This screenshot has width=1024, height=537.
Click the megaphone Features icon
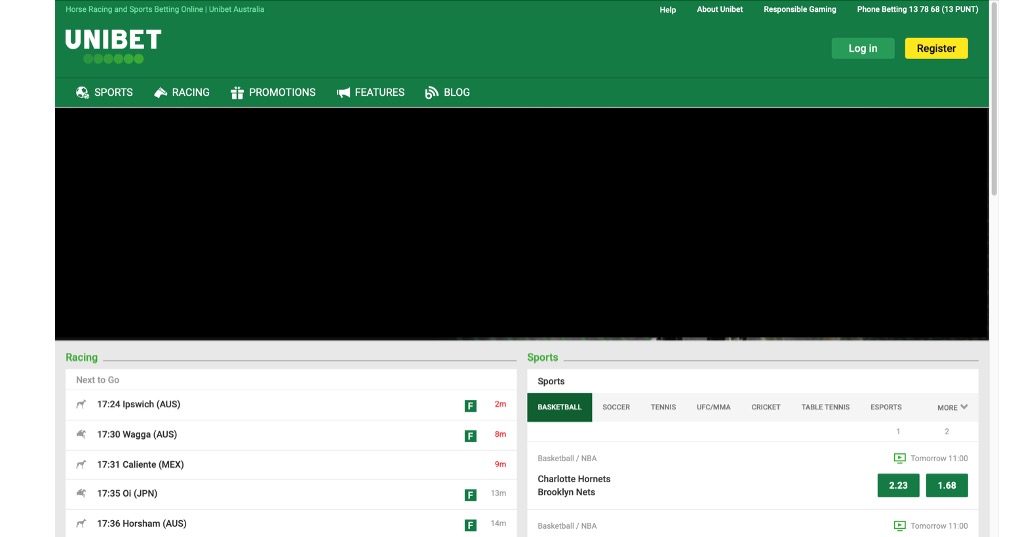tap(343, 92)
